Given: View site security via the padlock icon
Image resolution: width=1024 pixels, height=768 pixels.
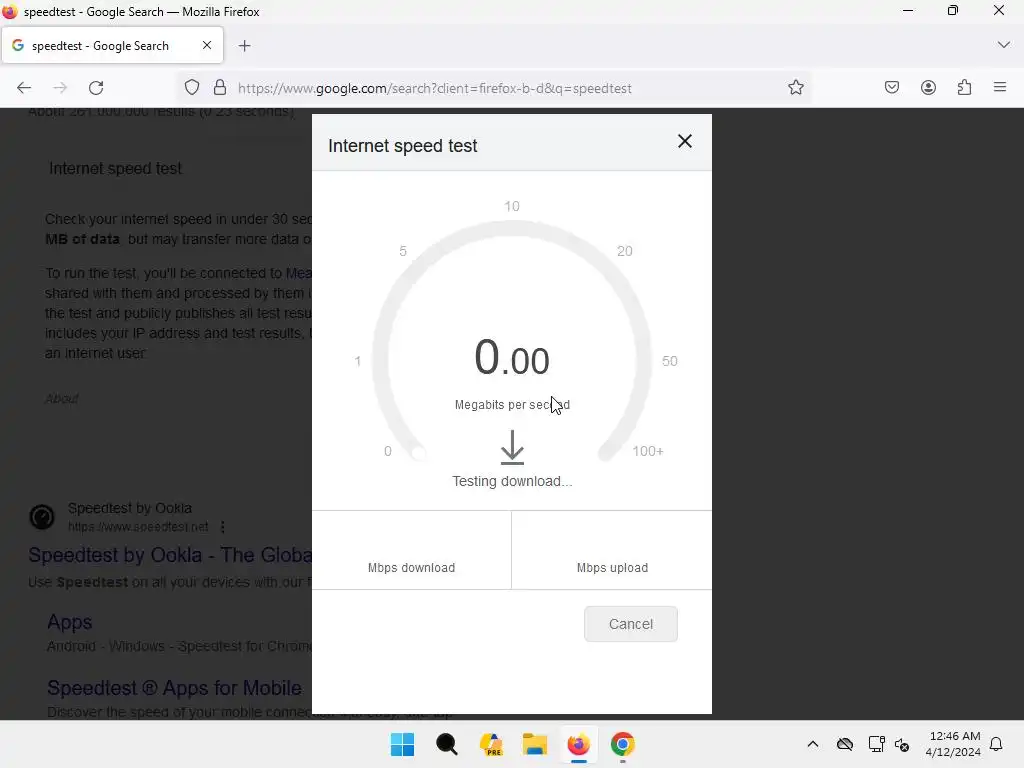Looking at the screenshot, I should coord(220,88).
